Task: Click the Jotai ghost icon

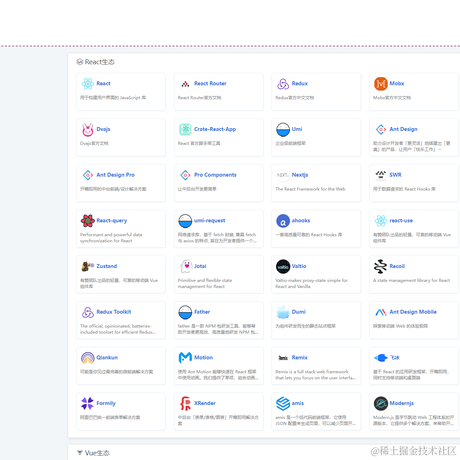Action: click(186, 266)
